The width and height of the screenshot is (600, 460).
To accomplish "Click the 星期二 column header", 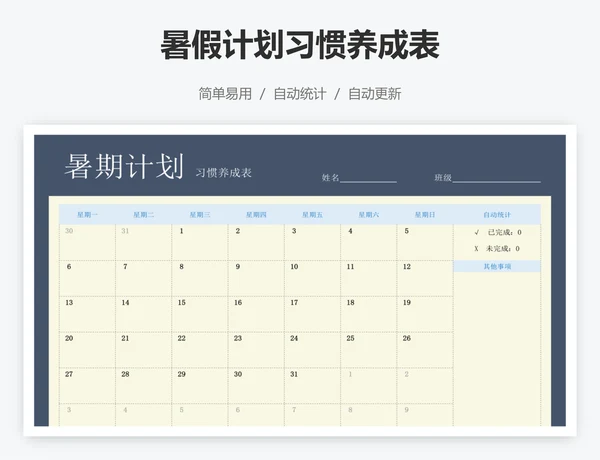I will click(x=143, y=215).
